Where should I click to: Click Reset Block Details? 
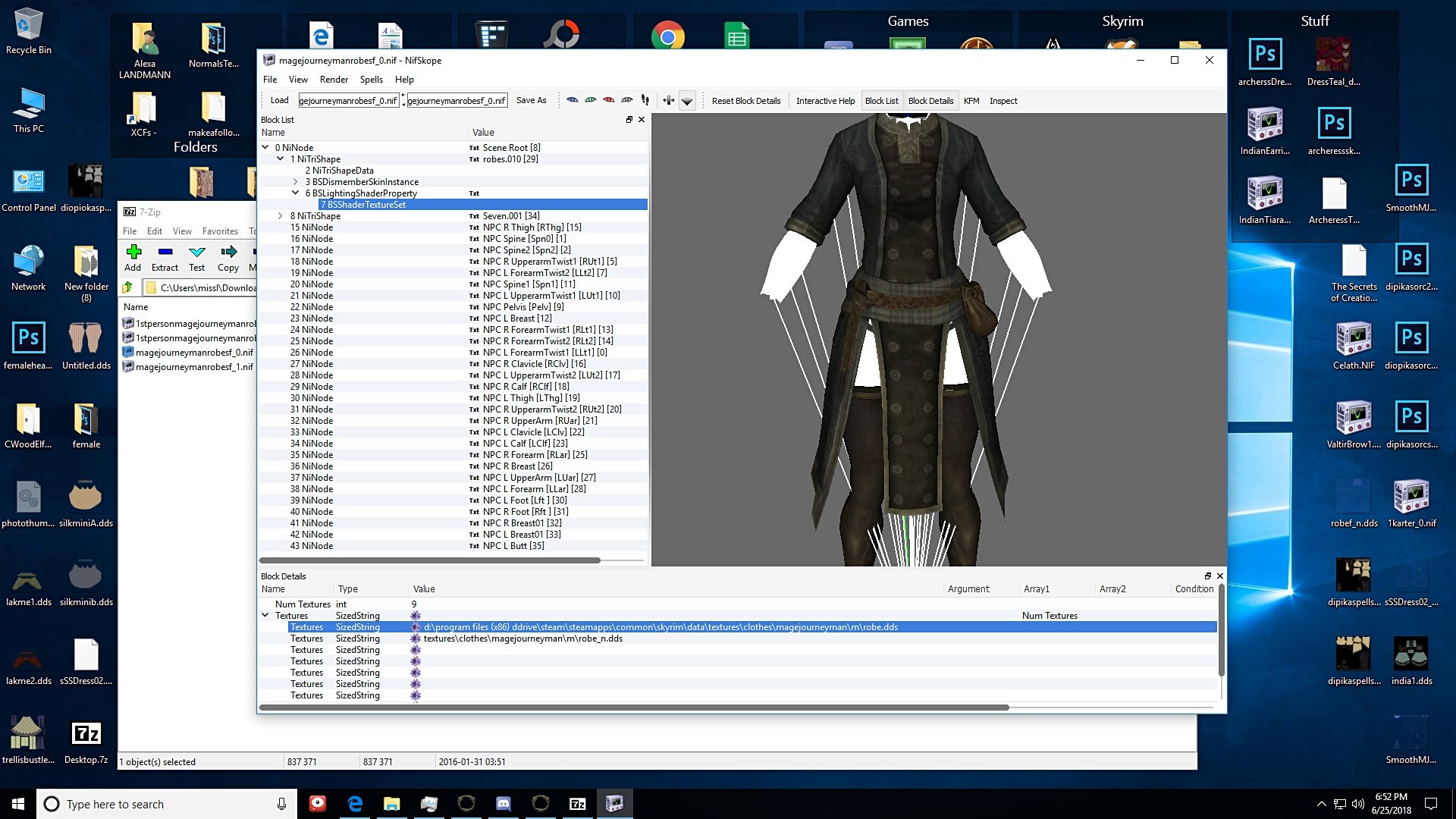click(745, 101)
